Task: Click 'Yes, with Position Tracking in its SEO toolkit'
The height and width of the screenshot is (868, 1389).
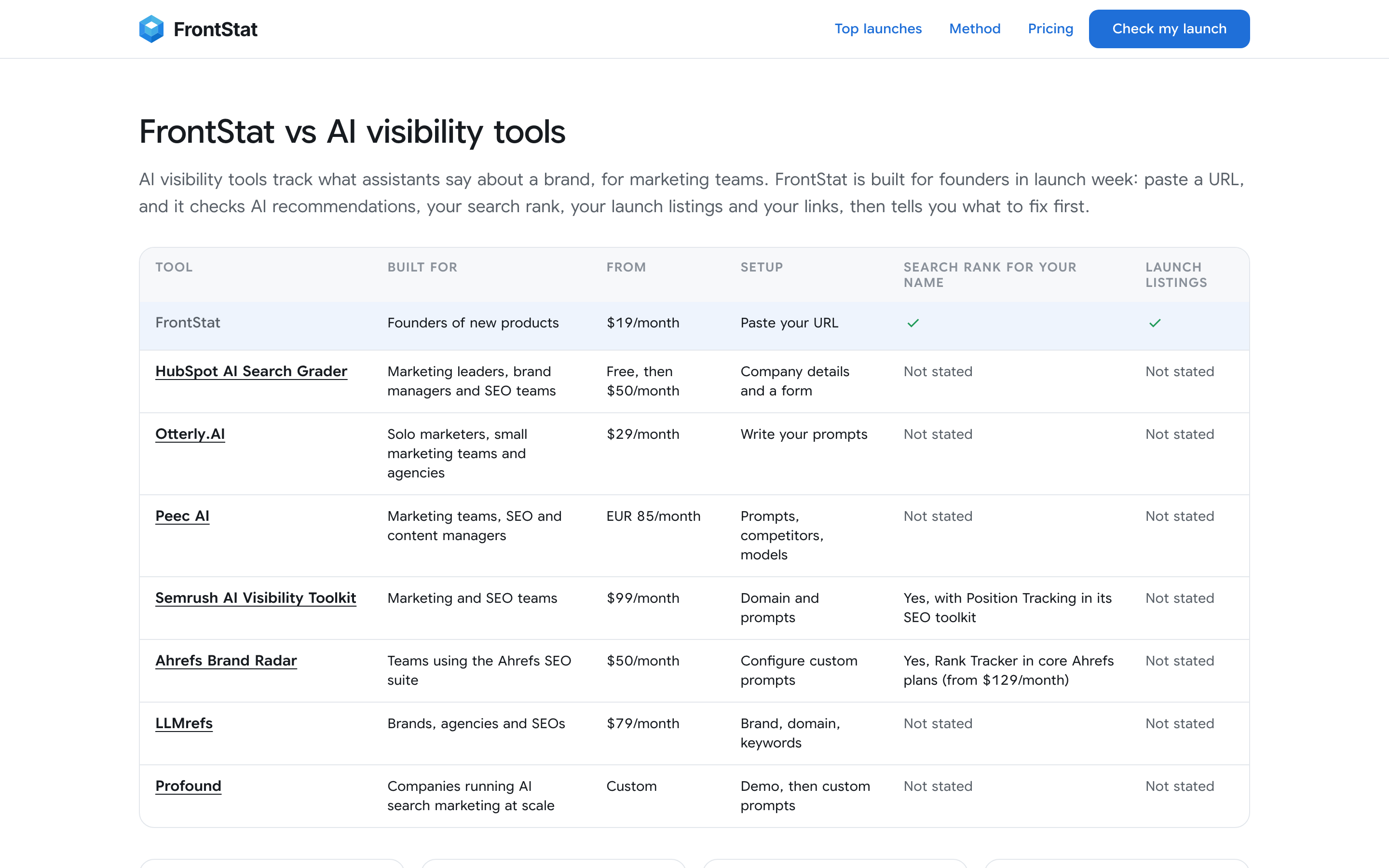Action: coord(1008,608)
